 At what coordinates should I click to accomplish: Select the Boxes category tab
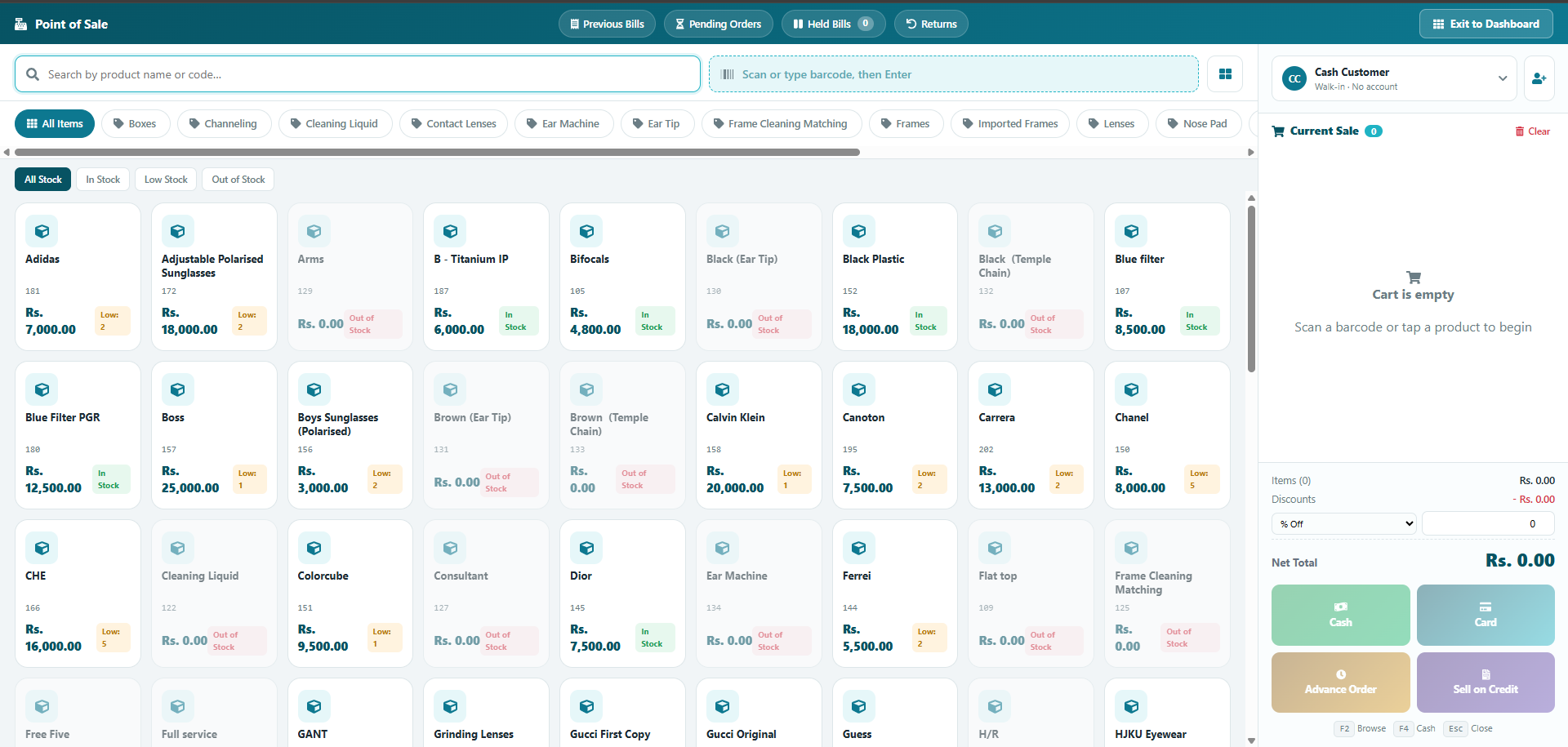135,124
